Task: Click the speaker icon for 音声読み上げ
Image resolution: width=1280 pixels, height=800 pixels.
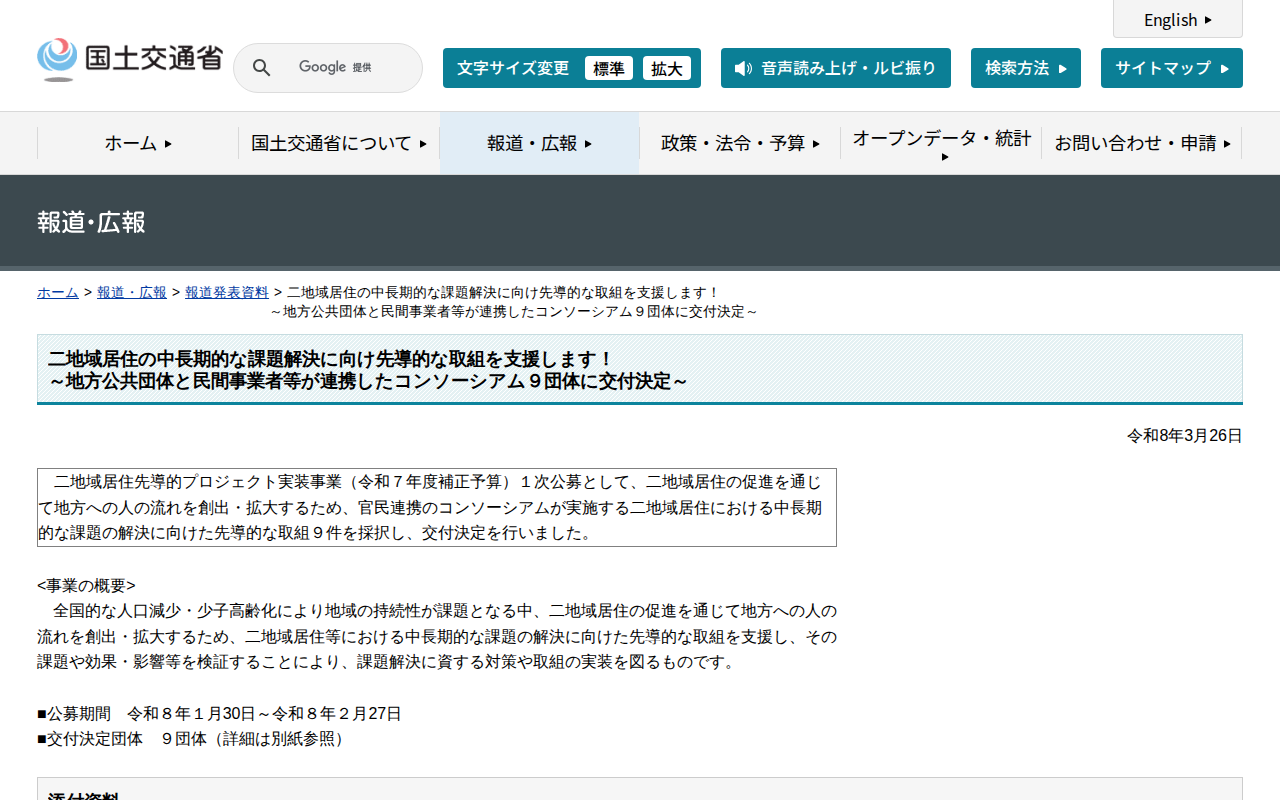Action: pyautogui.click(x=743, y=68)
